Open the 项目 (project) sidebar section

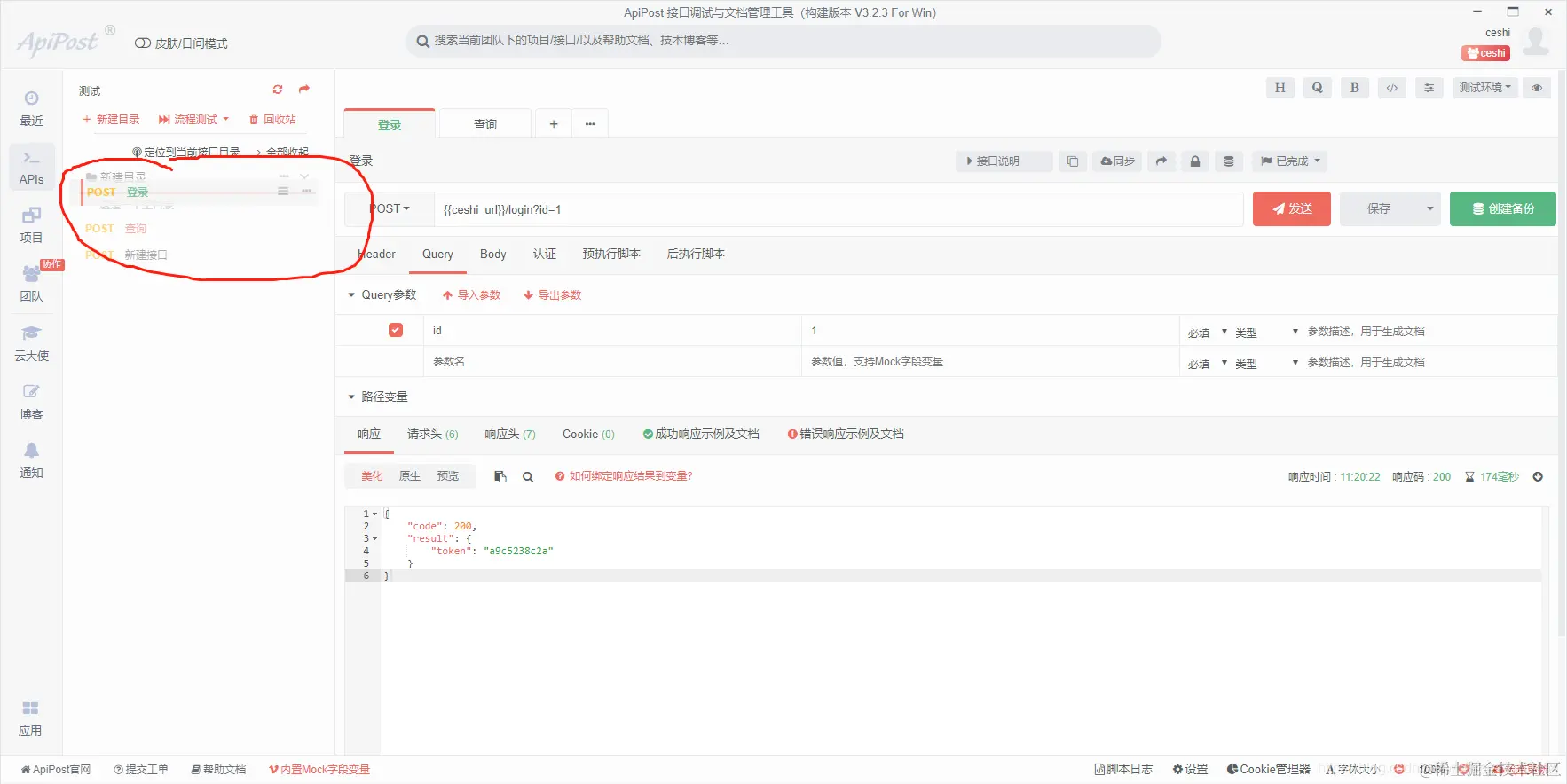point(31,225)
